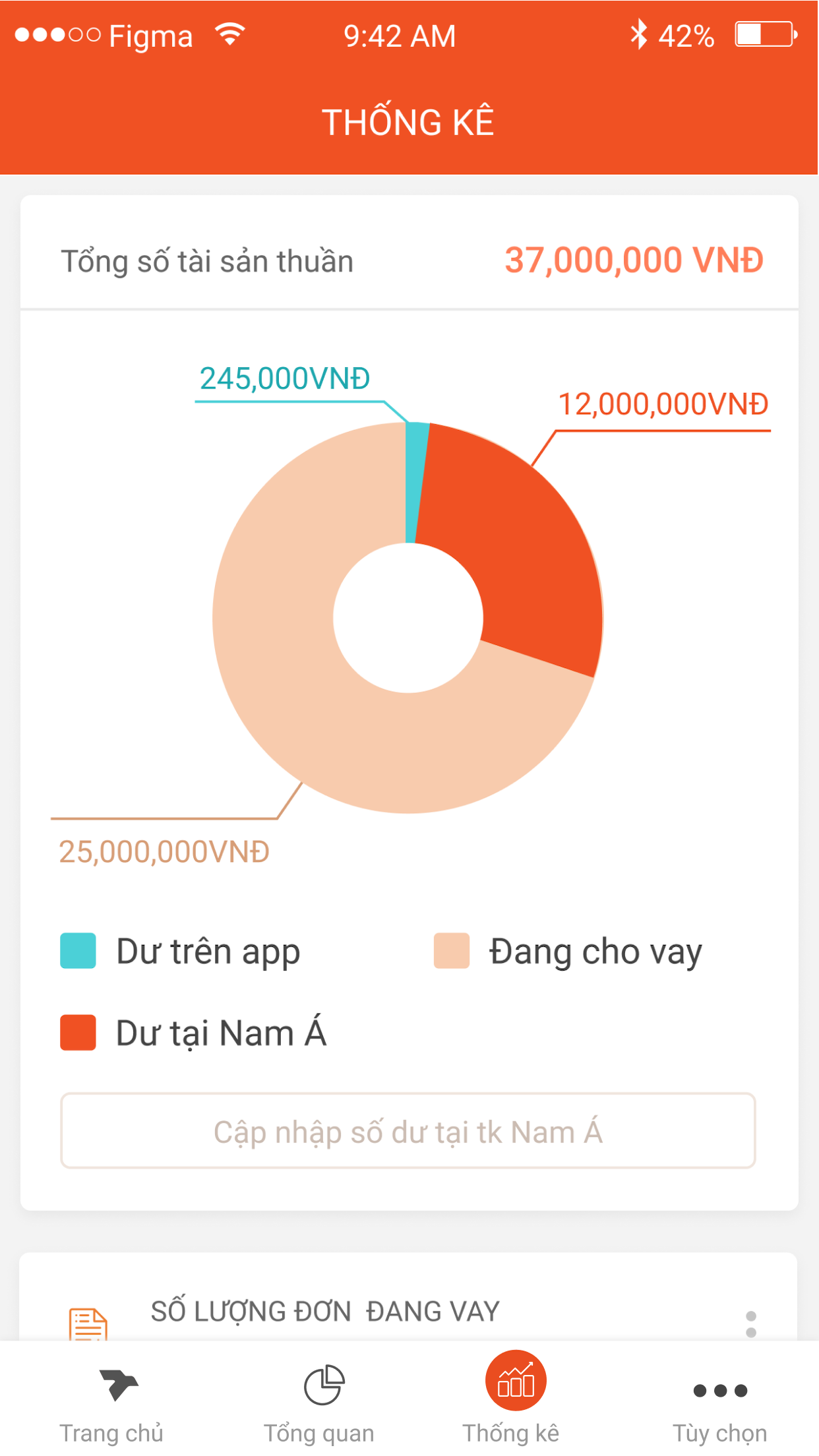Tap the 245,000VNĐ chart label
The height and width of the screenshot is (1456, 819).
(x=284, y=379)
